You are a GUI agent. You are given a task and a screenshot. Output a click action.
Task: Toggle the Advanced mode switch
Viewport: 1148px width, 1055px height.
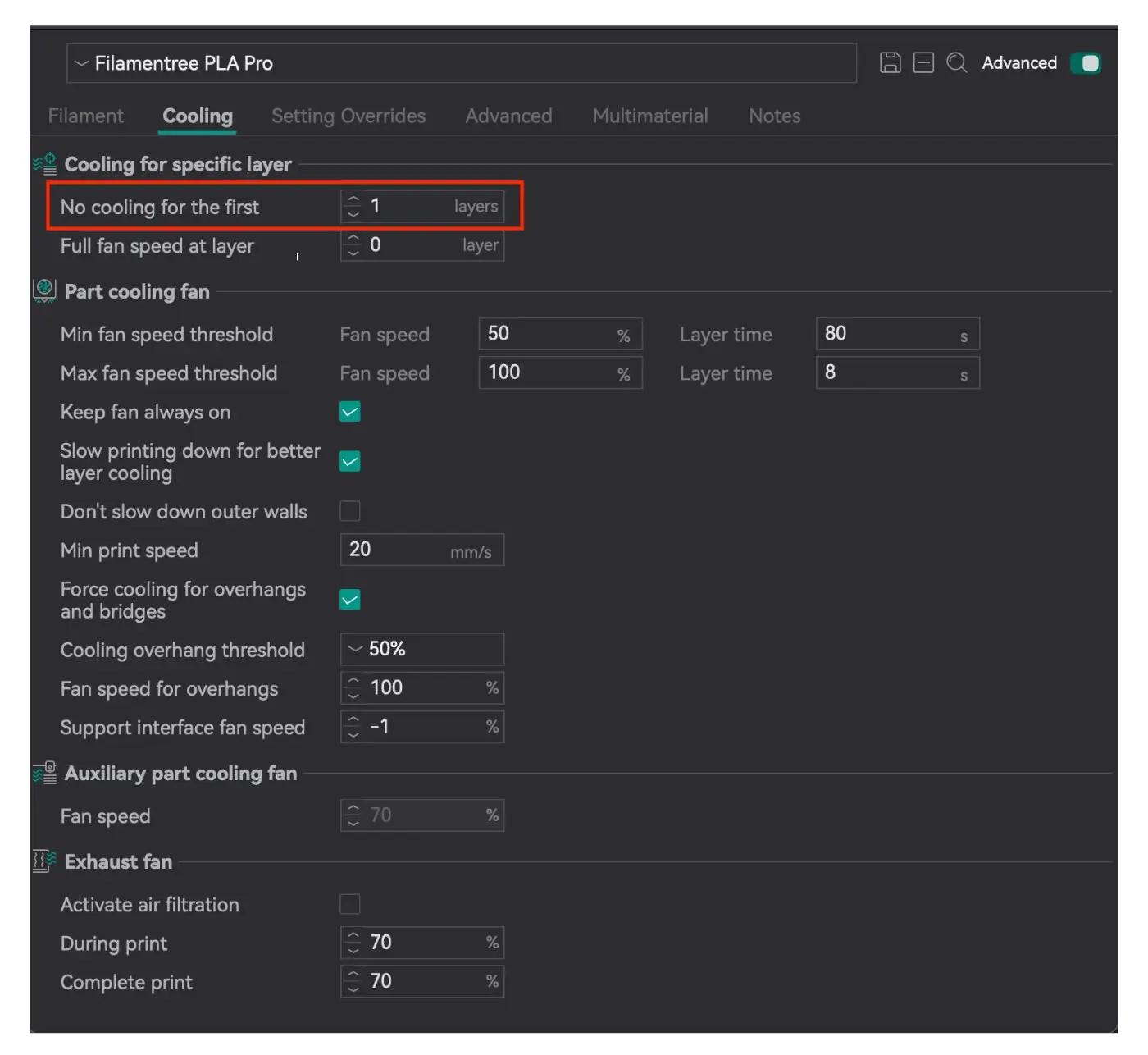point(1086,63)
